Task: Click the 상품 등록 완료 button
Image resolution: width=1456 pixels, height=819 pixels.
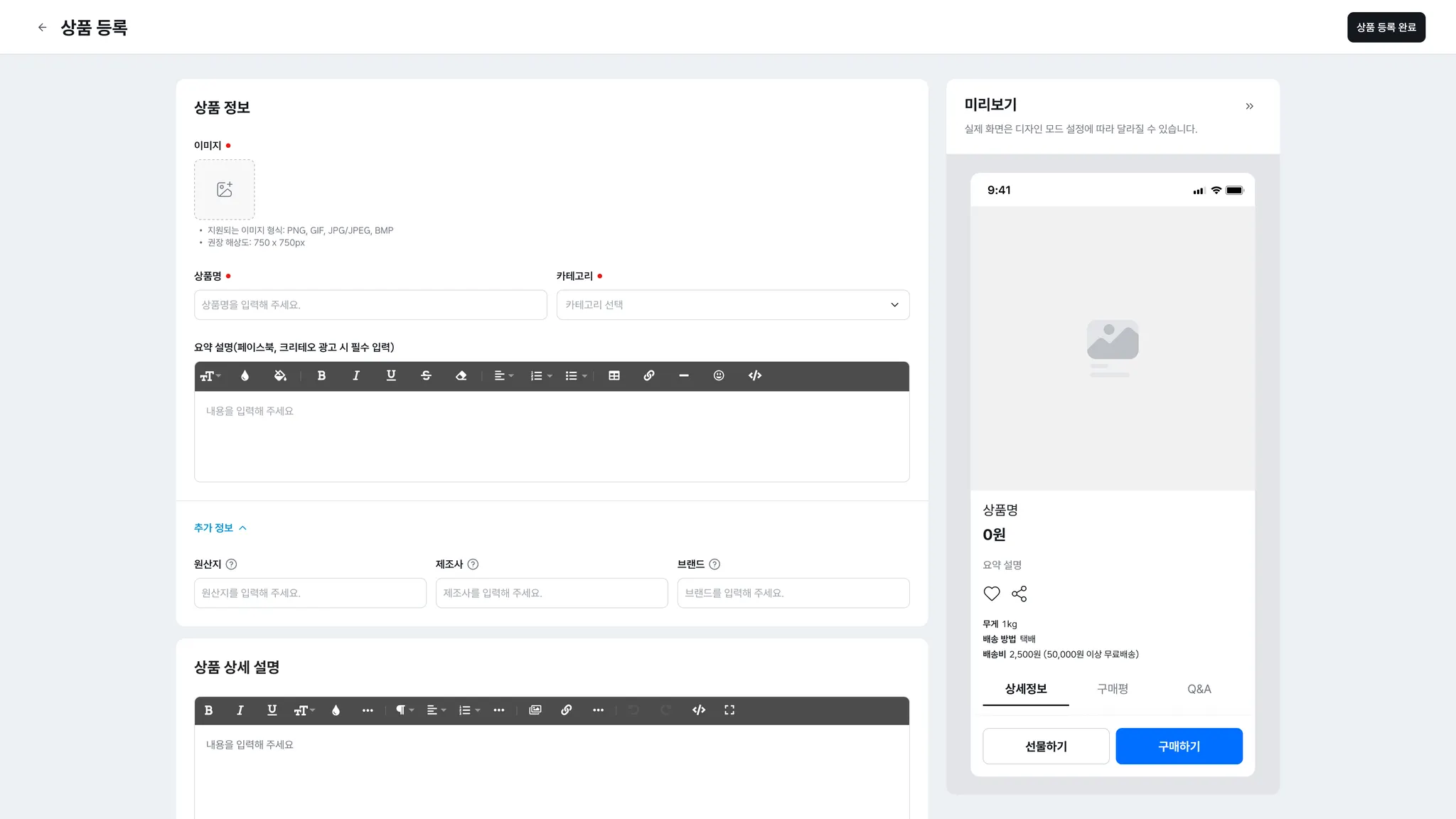Action: pos(1386,27)
